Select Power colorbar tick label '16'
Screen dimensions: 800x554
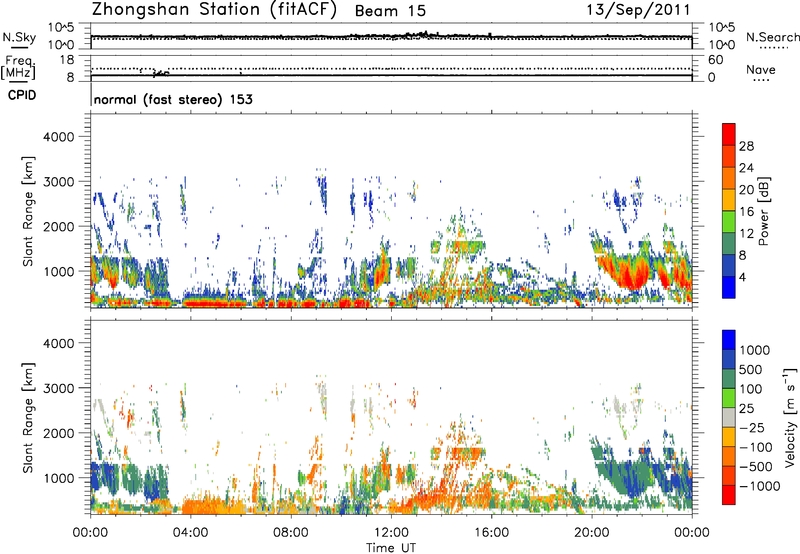pyautogui.click(x=746, y=212)
